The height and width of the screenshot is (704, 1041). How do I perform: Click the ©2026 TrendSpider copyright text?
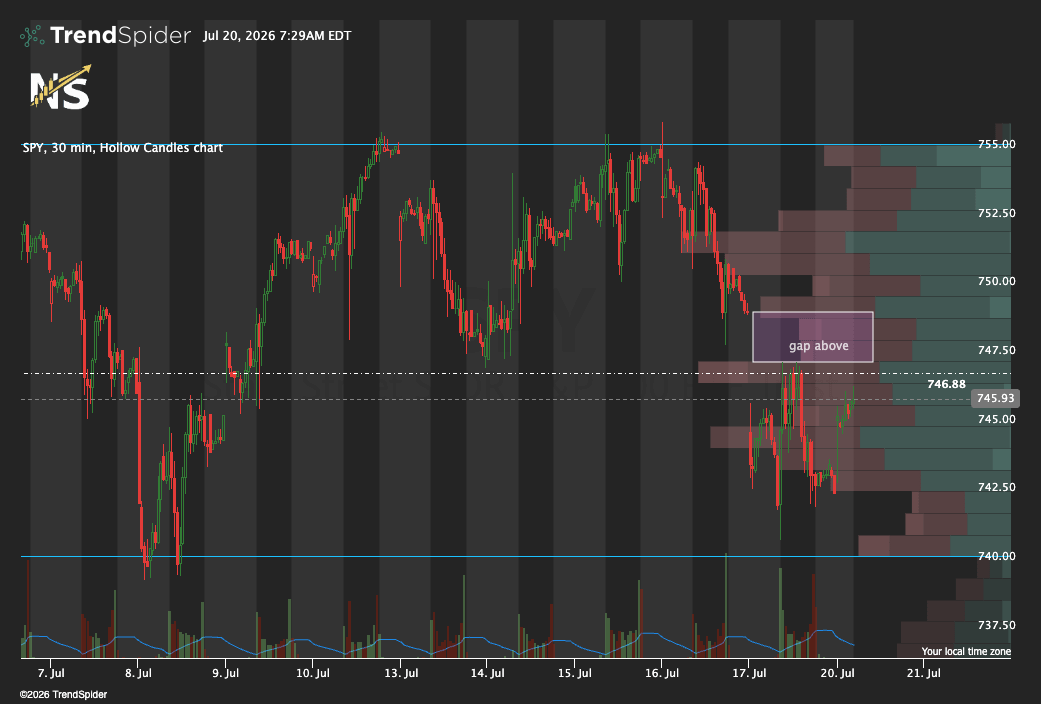click(x=63, y=695)
